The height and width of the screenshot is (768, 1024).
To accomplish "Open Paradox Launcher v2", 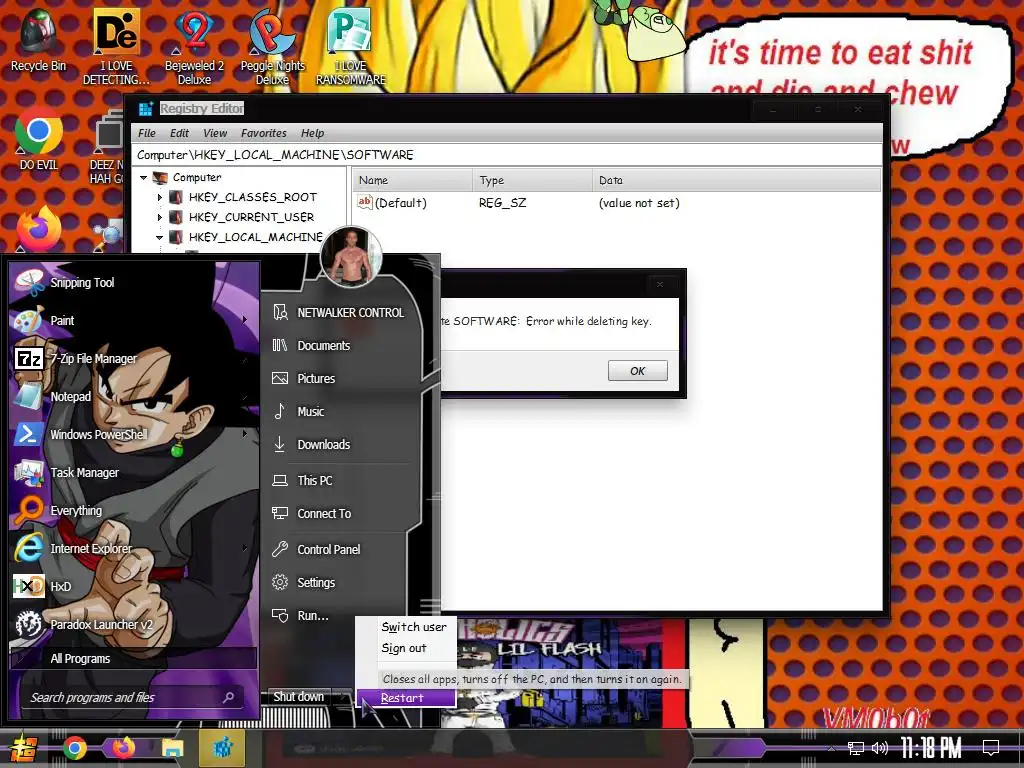I will 101,624.
